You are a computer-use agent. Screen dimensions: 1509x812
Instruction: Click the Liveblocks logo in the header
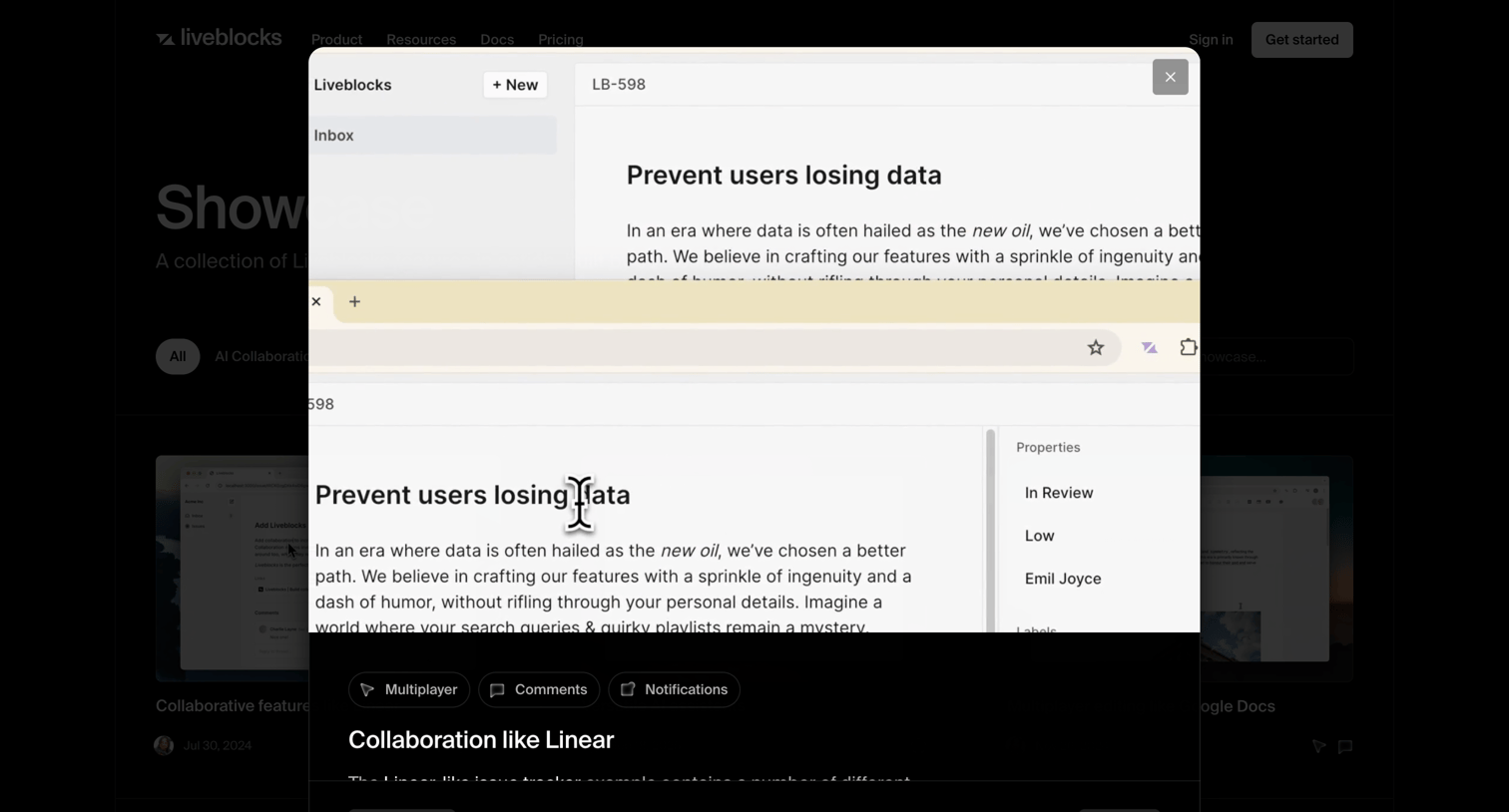tap(219, 38)
